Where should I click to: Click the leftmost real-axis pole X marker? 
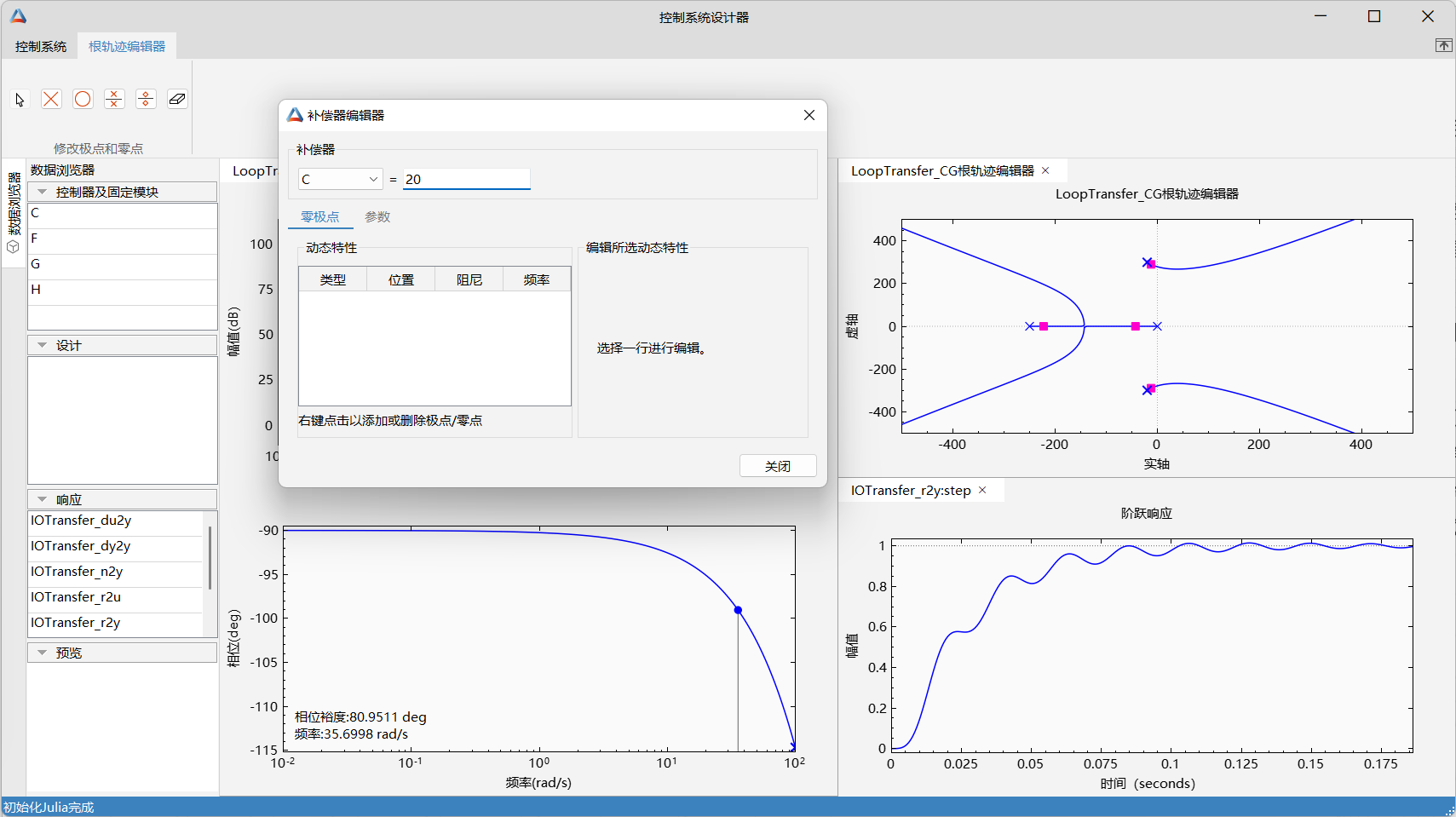point(1029,326)
